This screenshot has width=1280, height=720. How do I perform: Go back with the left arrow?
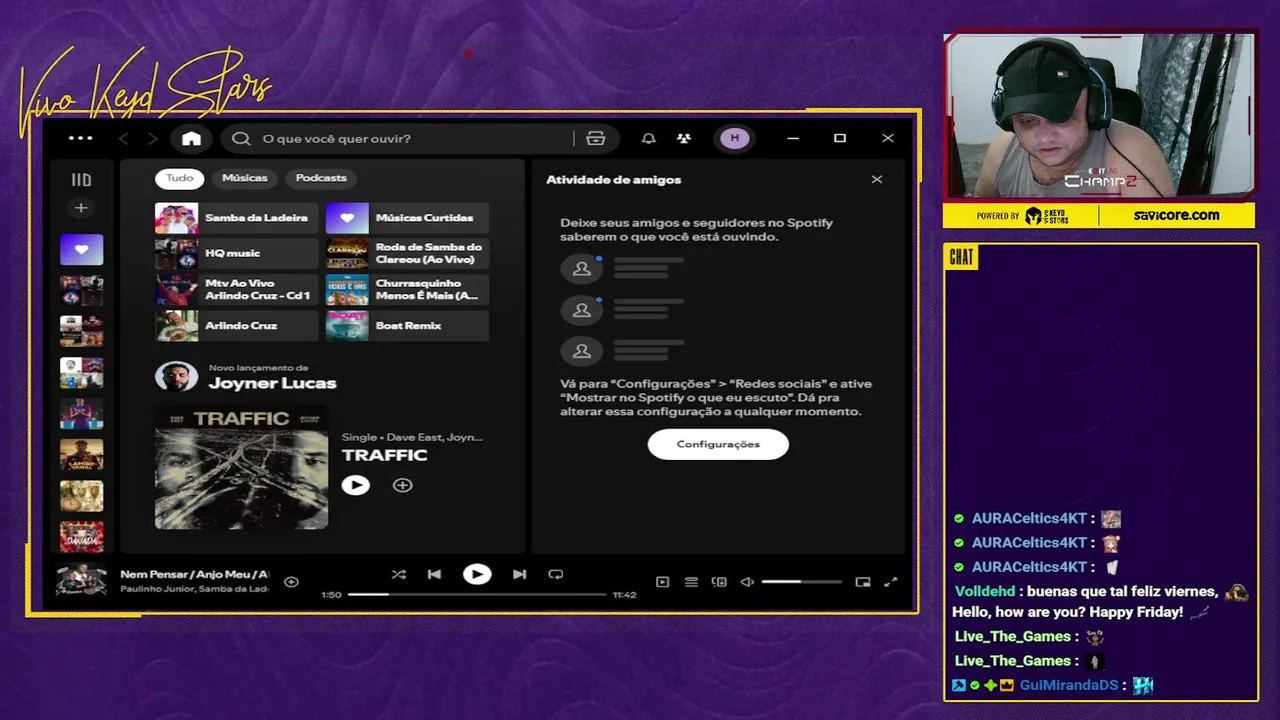click(x=124, y=139)
